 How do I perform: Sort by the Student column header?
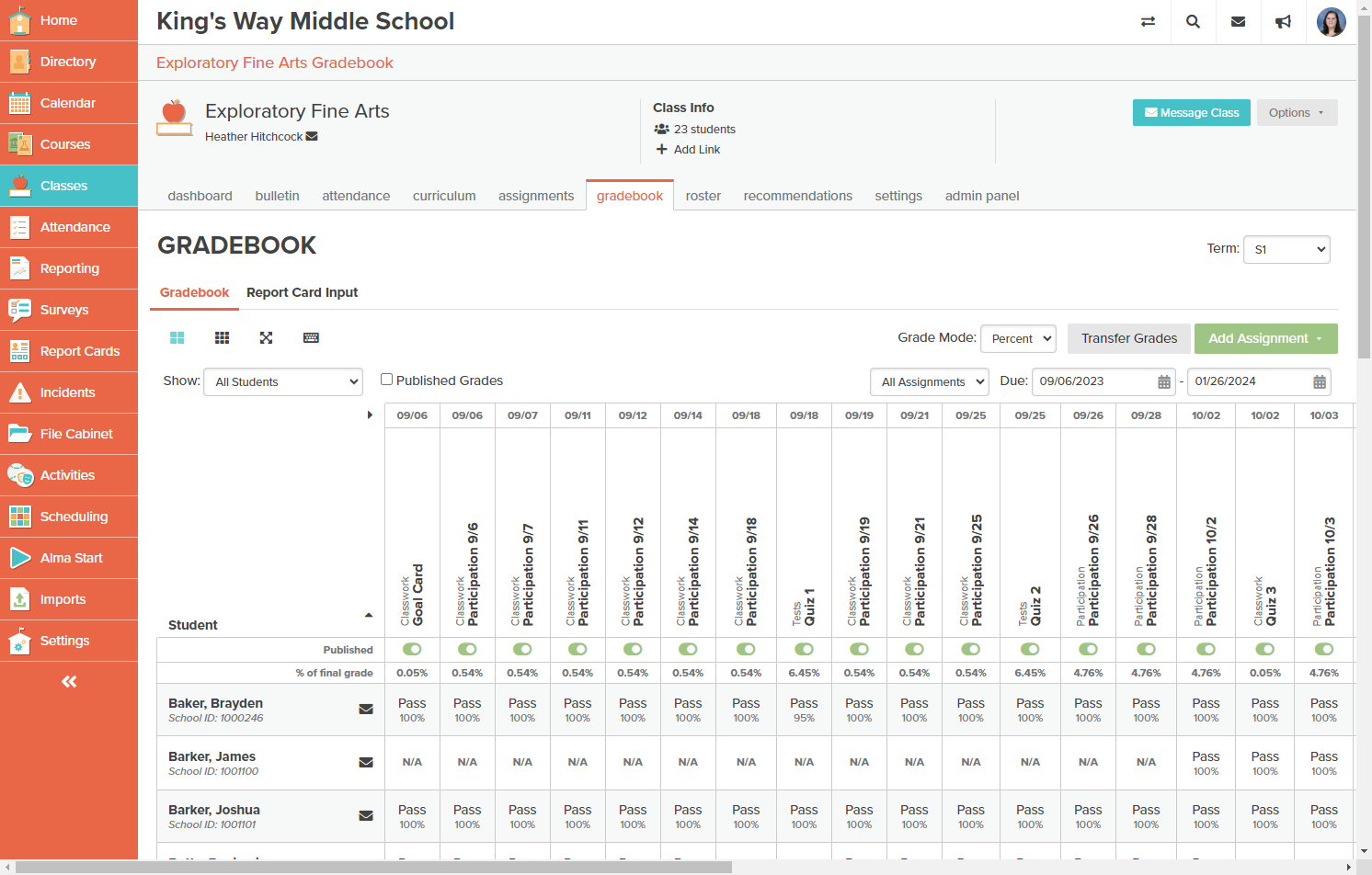(192, 625)
